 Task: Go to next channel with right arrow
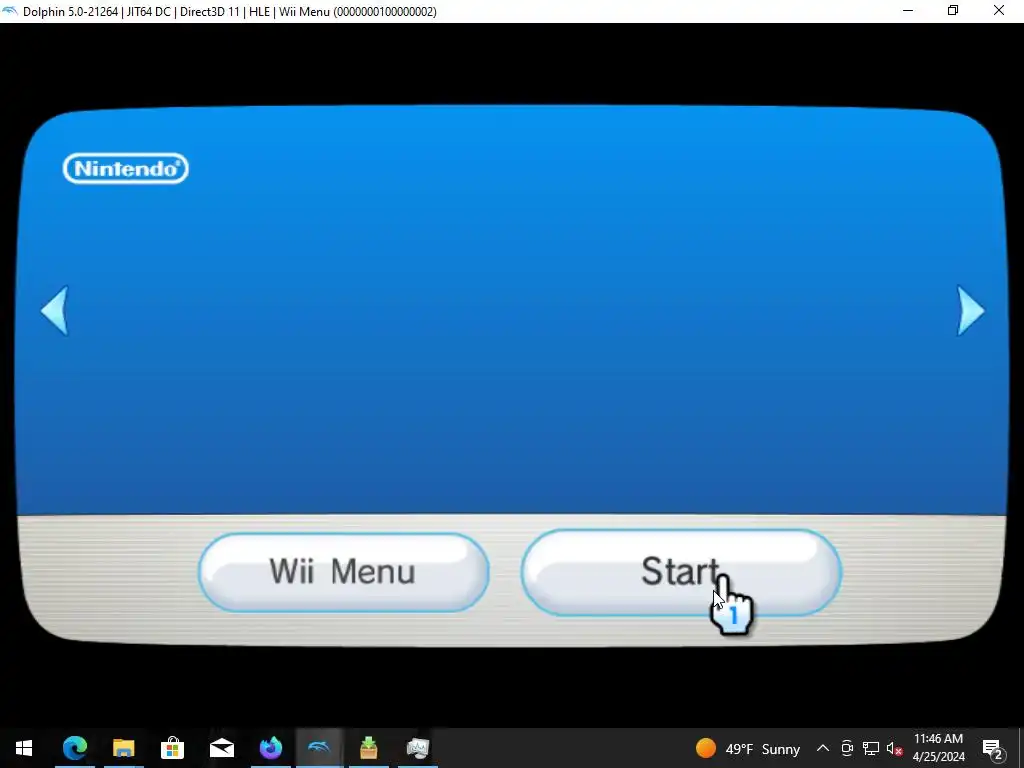coord(970,311)
